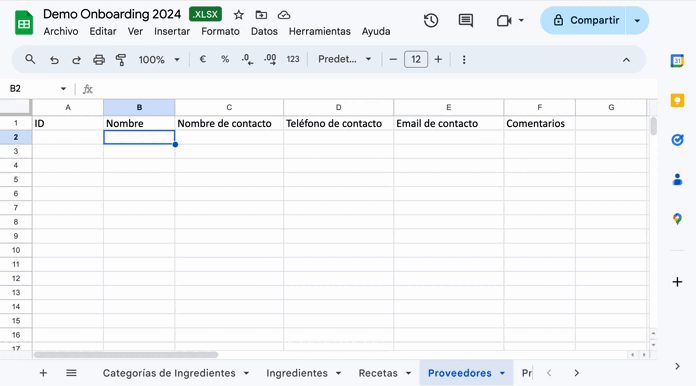Screen dimensions: 696x386
Task: Open Google Keep side panel
Action: coord(677,101)
